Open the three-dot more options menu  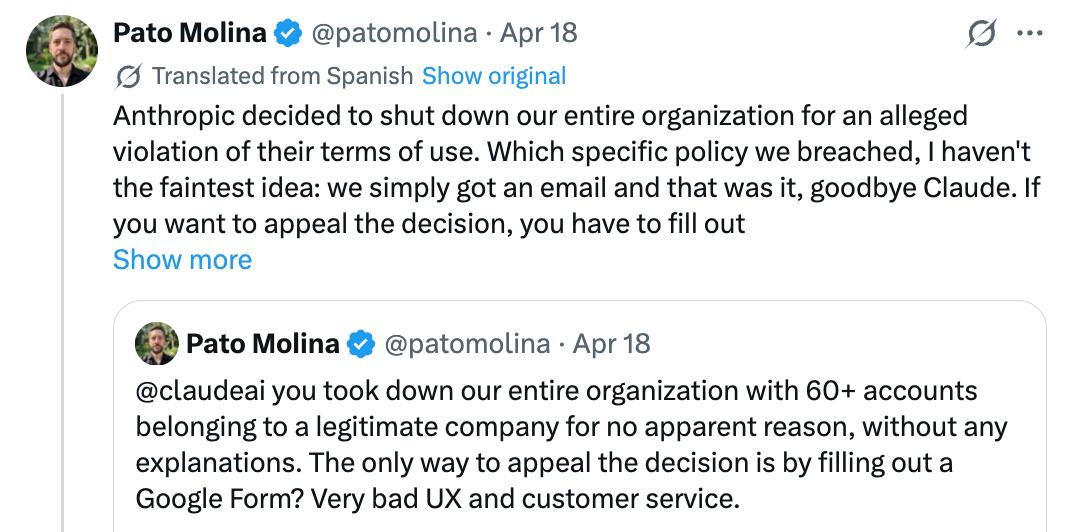(1029, 33)
